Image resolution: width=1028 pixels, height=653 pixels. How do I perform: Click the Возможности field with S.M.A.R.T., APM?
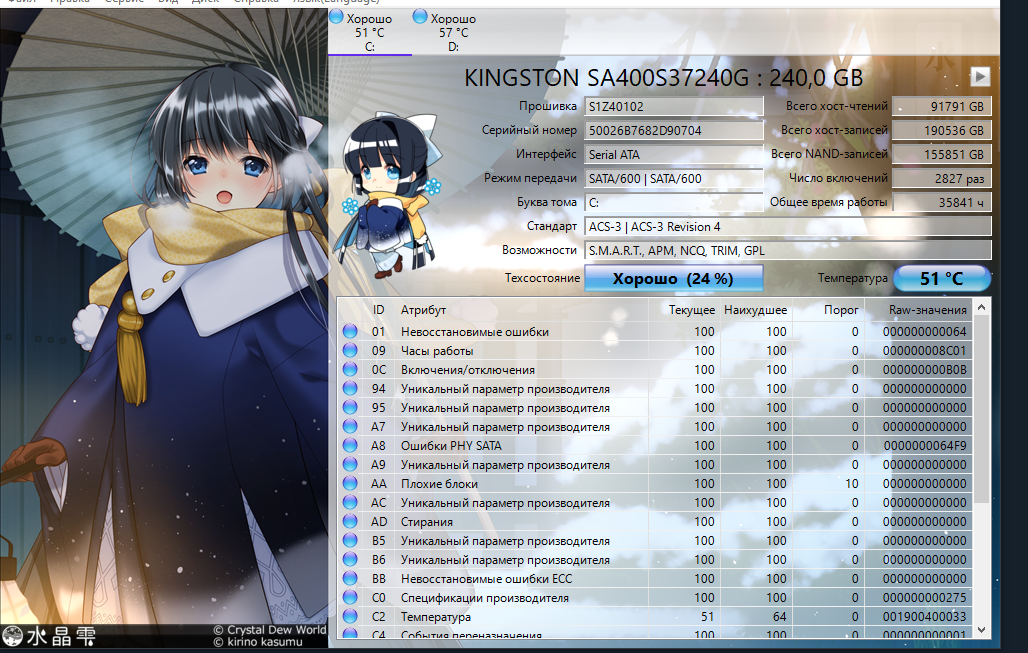click(x=787, y=250)
